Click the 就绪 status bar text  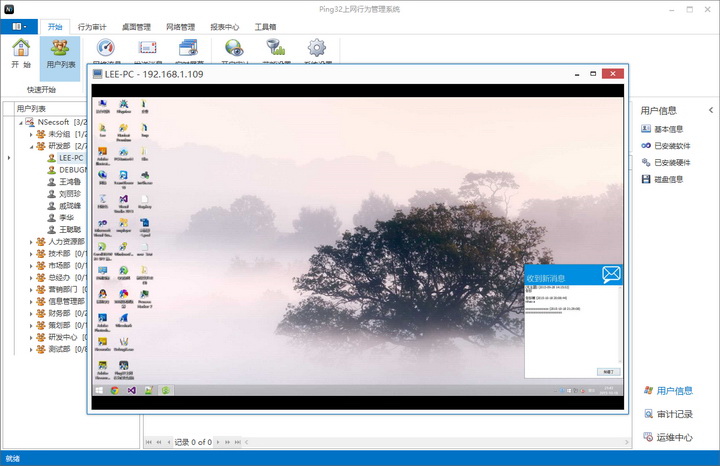point(13,459)
